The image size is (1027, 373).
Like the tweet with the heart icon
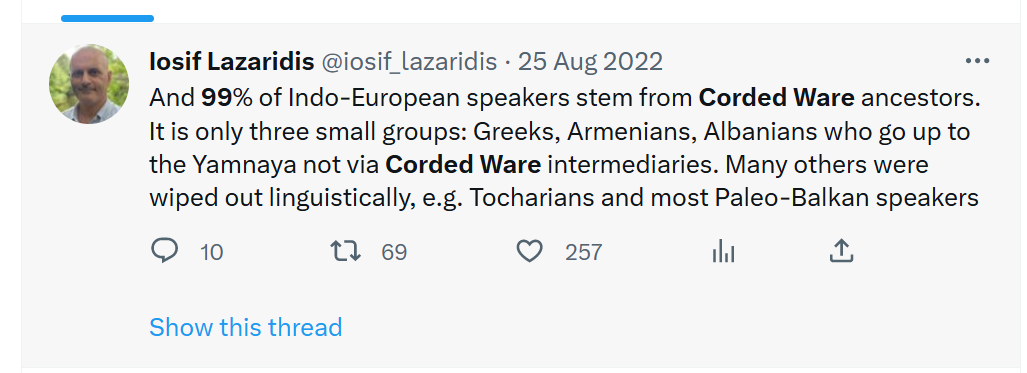[x=529, y=251]
